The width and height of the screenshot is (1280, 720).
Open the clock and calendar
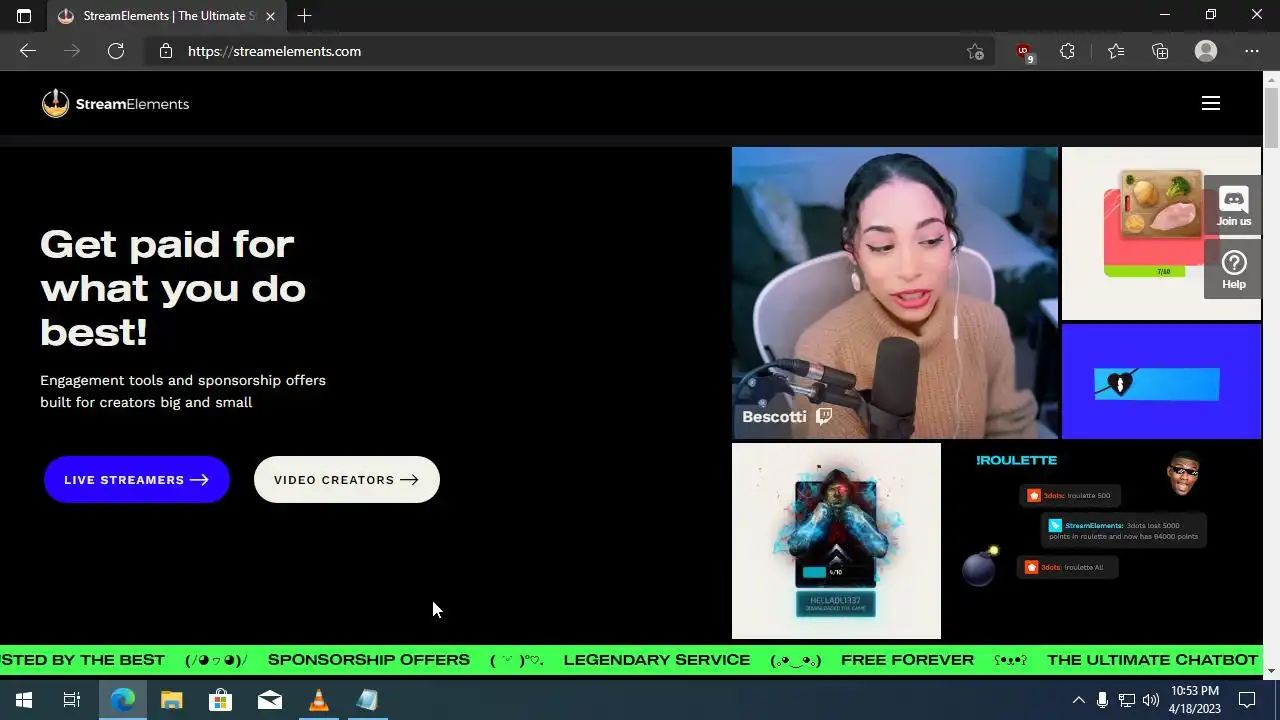(x=1195, y=700)
